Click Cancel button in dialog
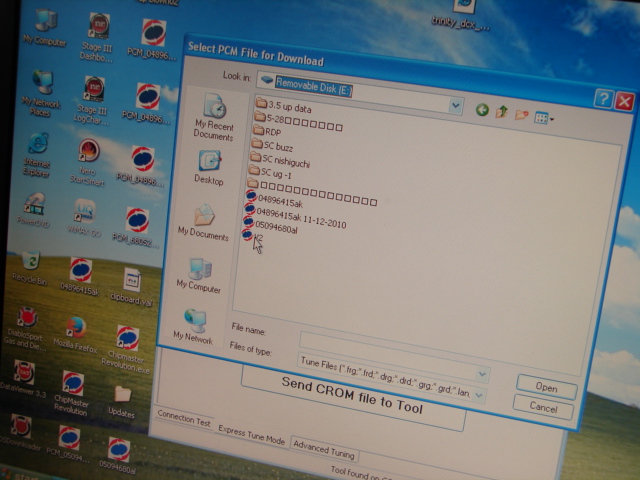Image resolution: width=640 pixels, height=480 pixels. click(x=543, y=407)
